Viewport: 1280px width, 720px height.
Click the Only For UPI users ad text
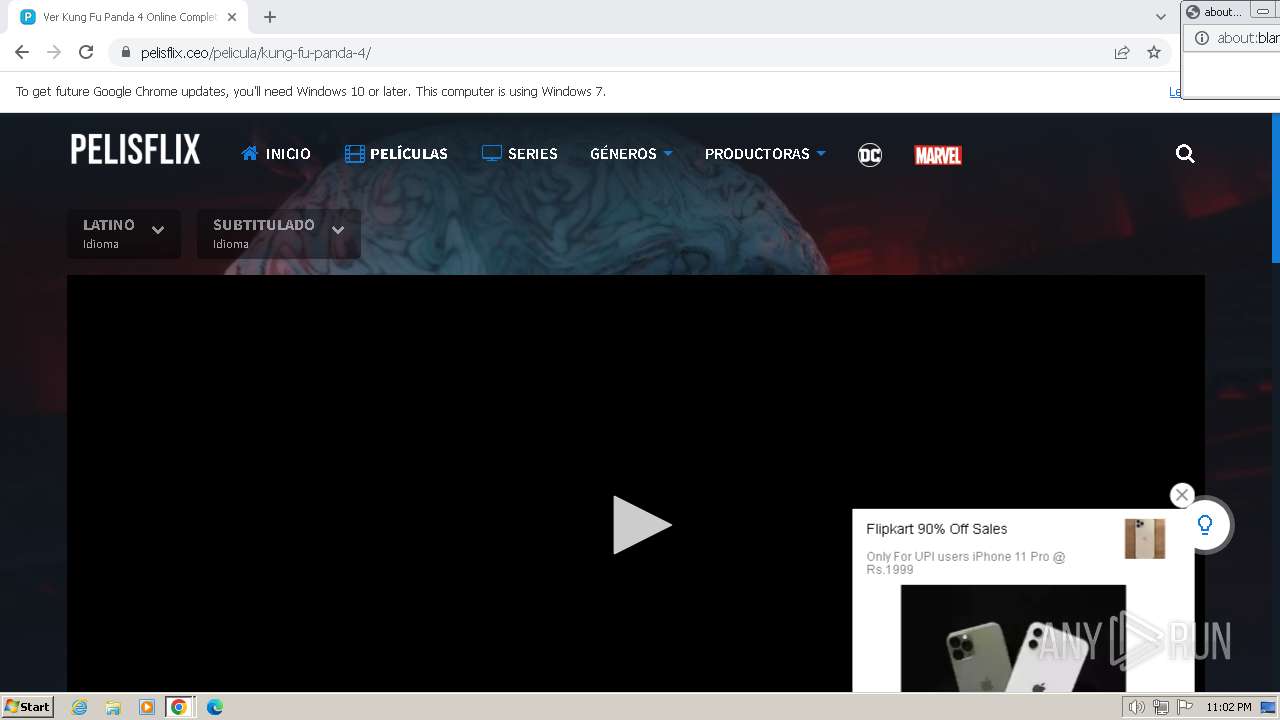point(965,563)
